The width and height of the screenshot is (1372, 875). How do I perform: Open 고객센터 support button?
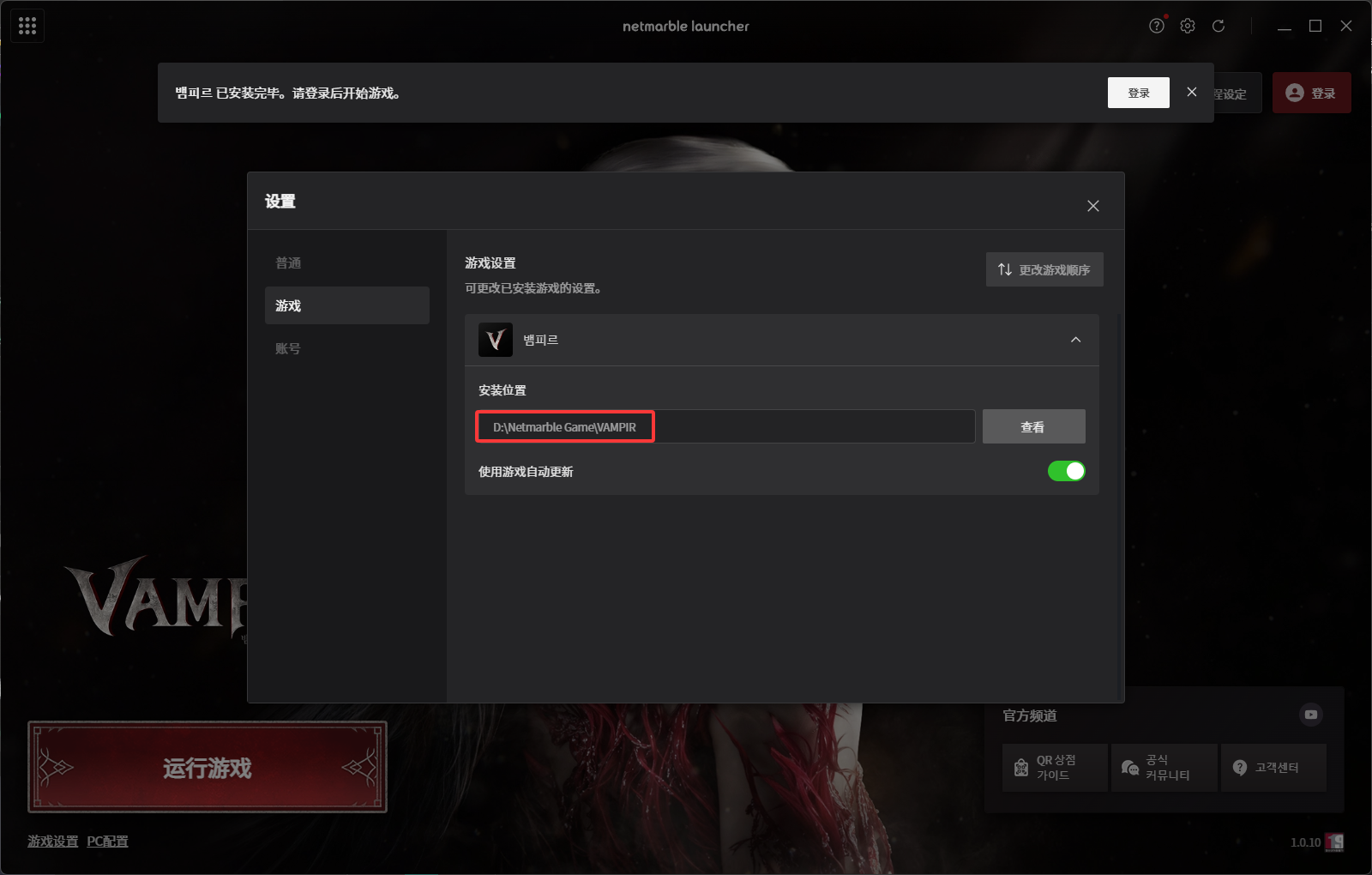[1273, 768]
